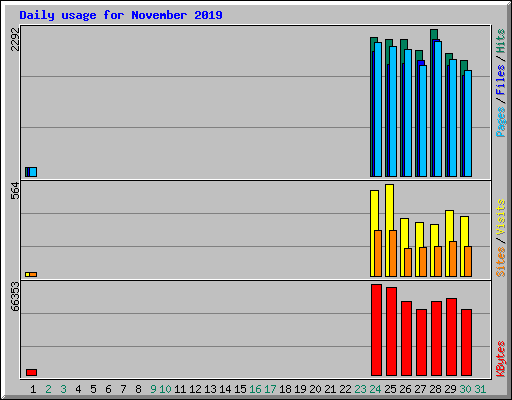Image resolution: width=512 pixels, height=400 pixels.
Task: Click day label 27
Action: [420, 389]
